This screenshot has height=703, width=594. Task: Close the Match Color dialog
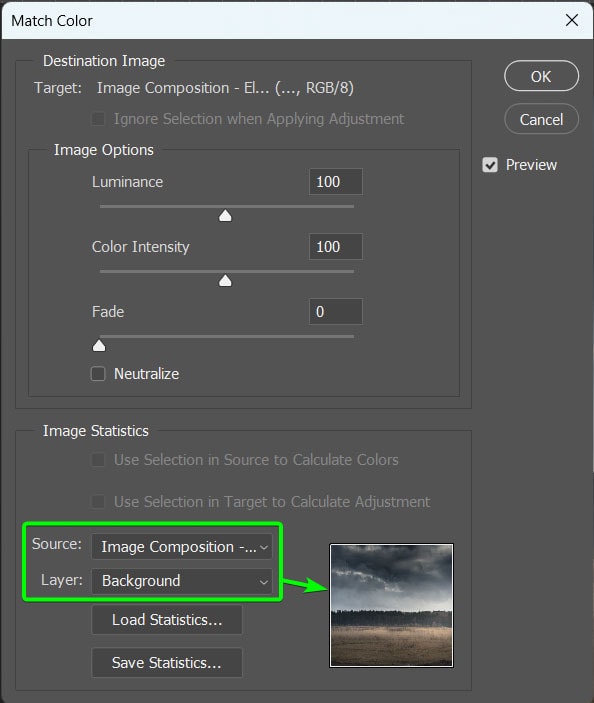coord(572,20)
